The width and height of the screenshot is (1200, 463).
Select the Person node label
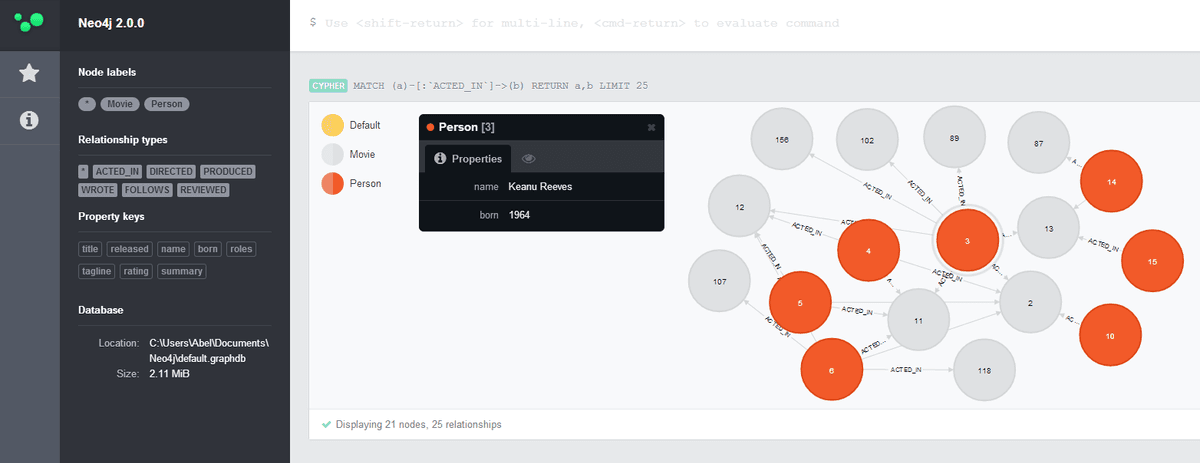(166, 103)
